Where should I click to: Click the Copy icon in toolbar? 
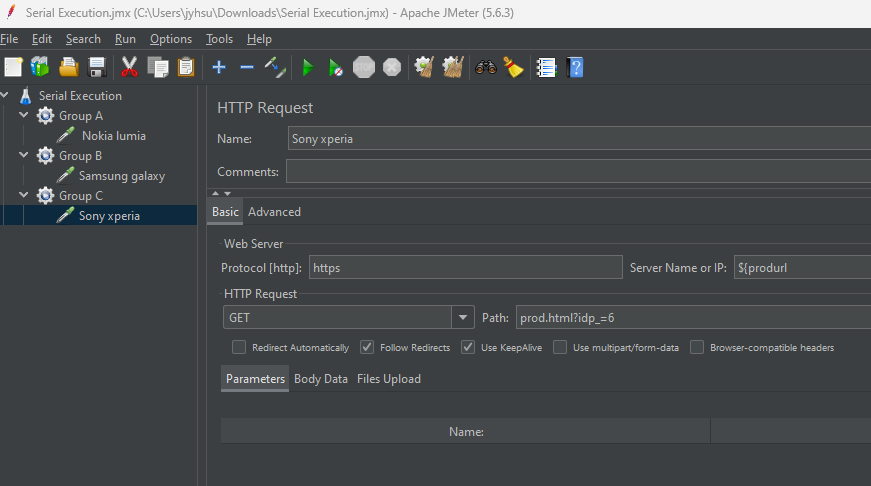point(158,67)
